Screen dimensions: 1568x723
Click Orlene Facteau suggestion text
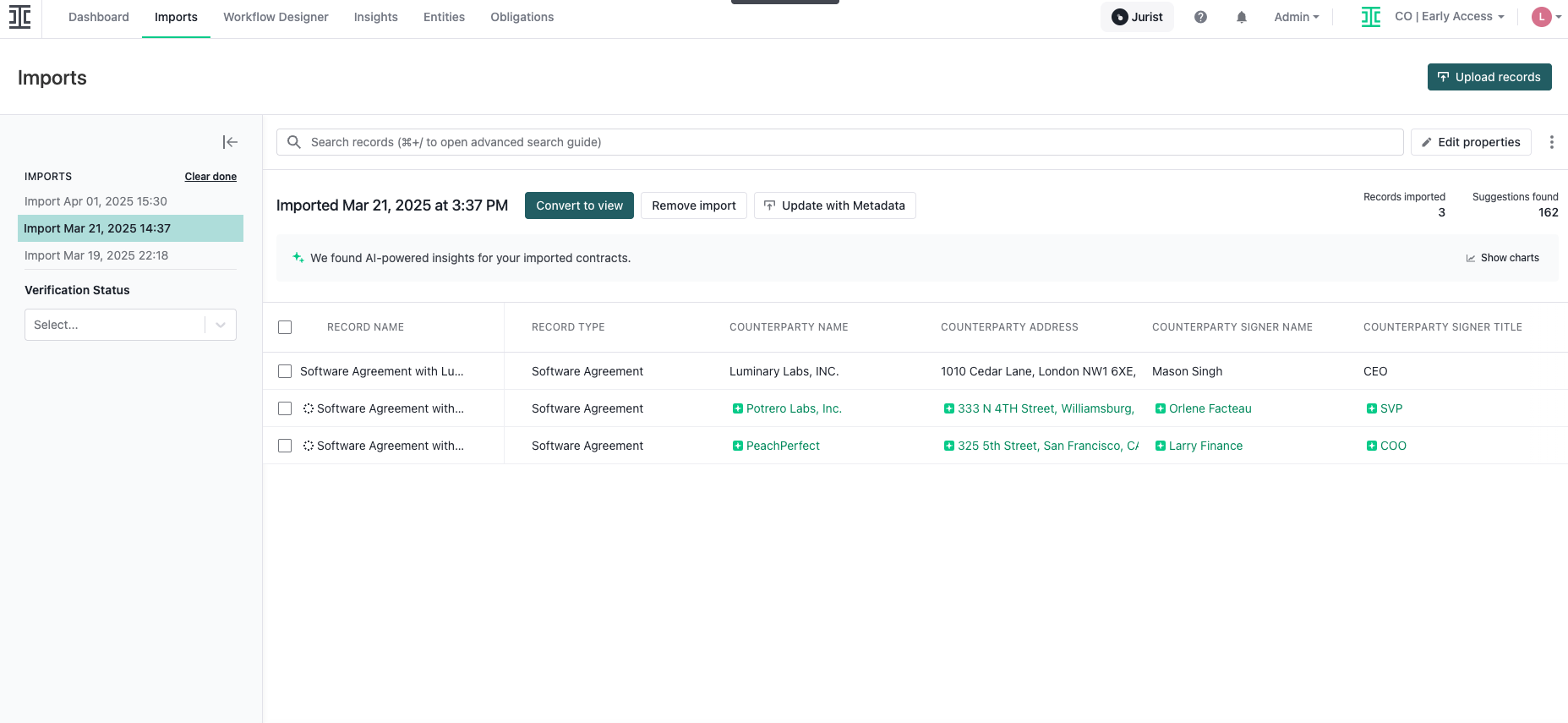1210,408
